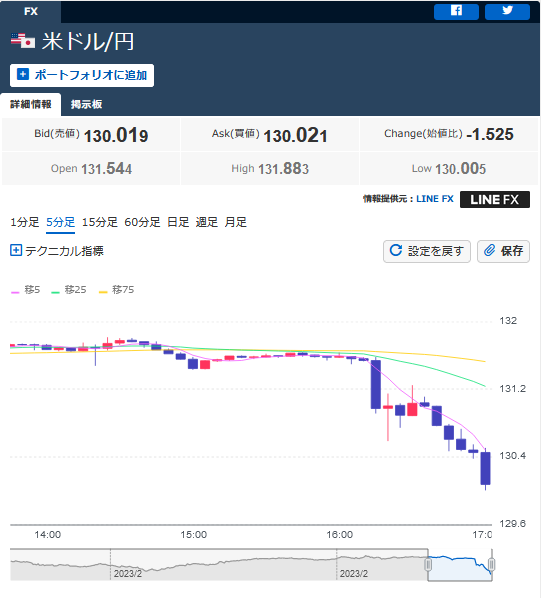Click the black LINE FX logo banner

coord(494,199)
